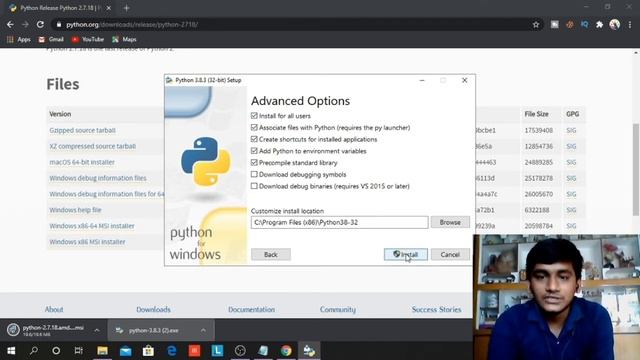Open a new browser tab
This screenshot has width=640, height=360.
[x=127, y=8]
